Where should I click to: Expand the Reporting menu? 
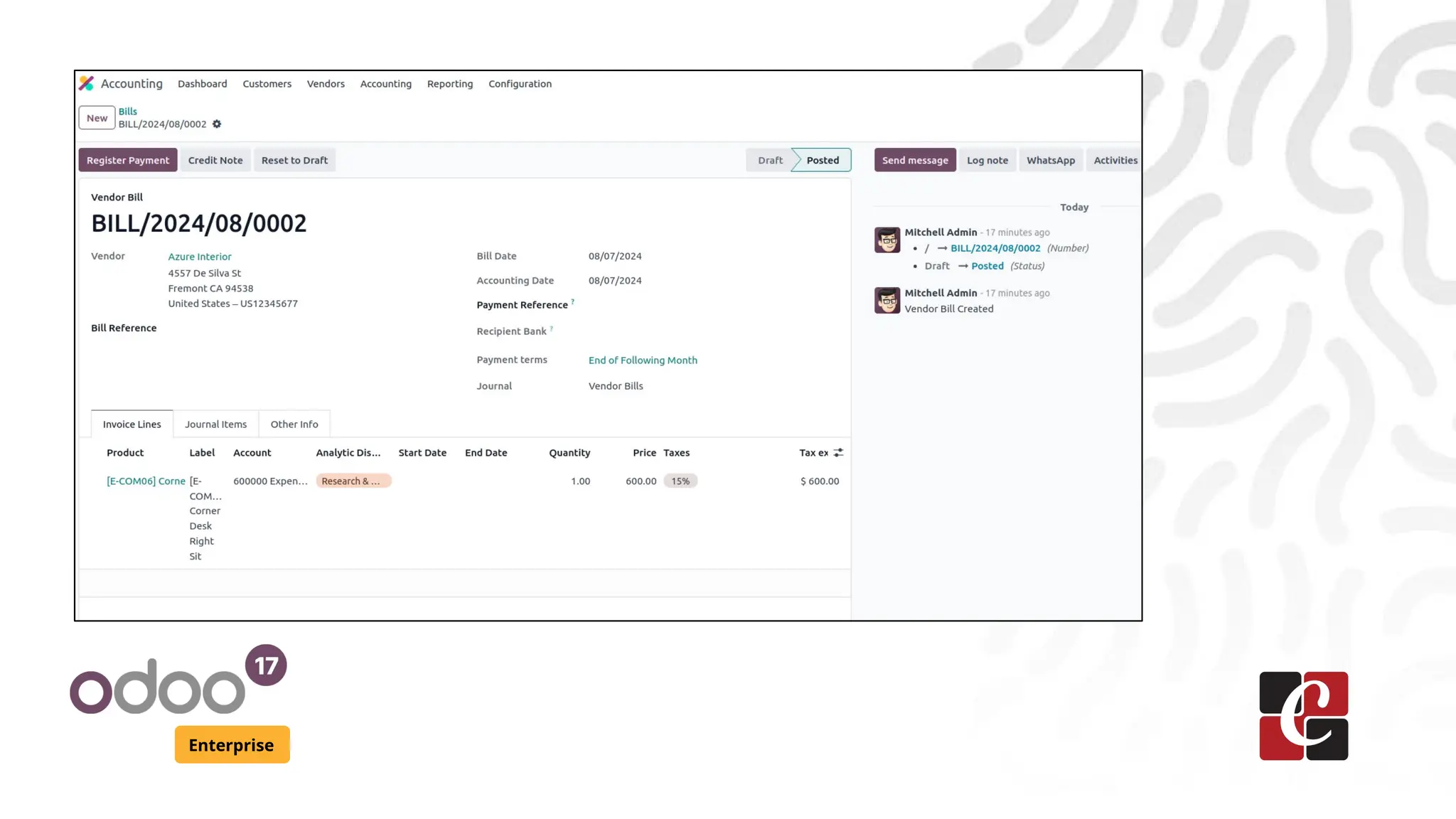coord(449,84)
